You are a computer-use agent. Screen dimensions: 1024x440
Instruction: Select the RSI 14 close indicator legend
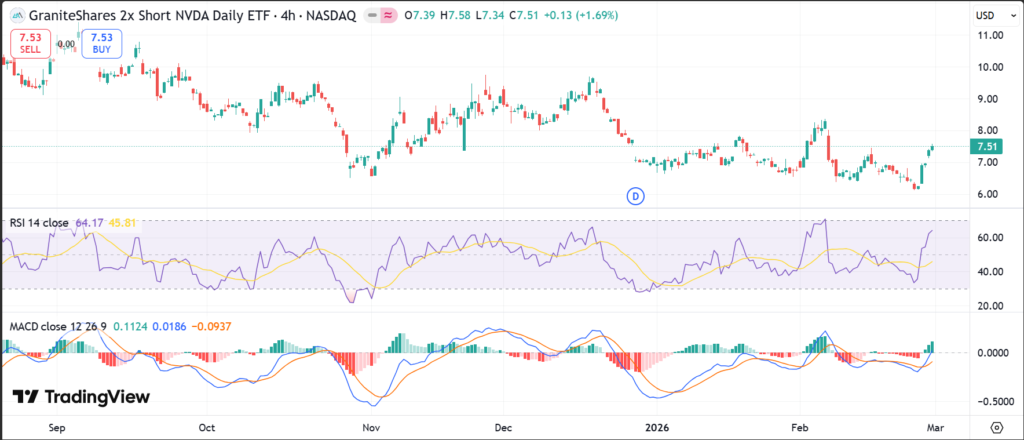click(x=39, y=222)
